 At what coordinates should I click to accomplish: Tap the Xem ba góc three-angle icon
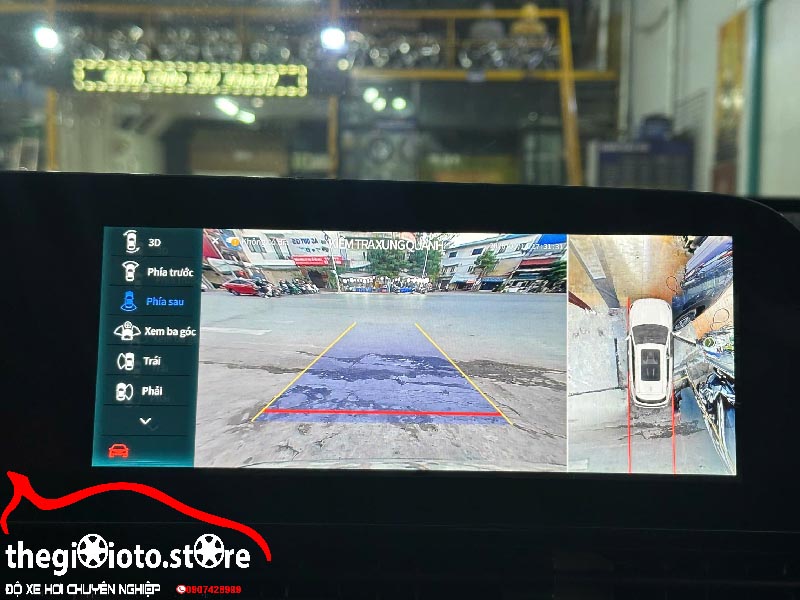(127, 331)
